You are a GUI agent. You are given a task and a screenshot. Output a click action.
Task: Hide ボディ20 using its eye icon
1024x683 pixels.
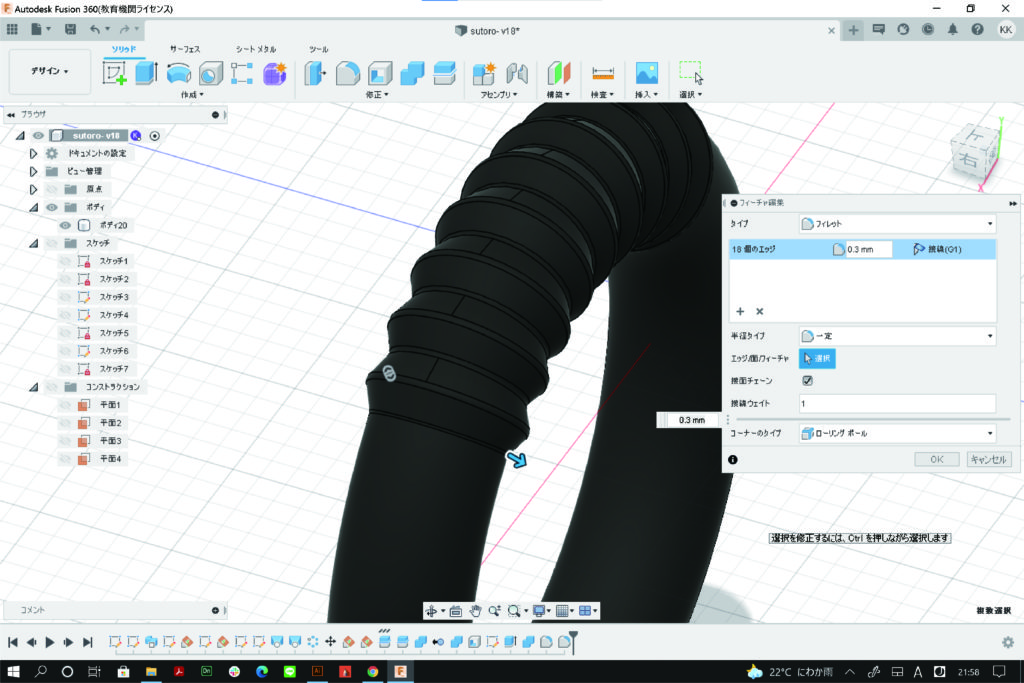coord(65,225)
